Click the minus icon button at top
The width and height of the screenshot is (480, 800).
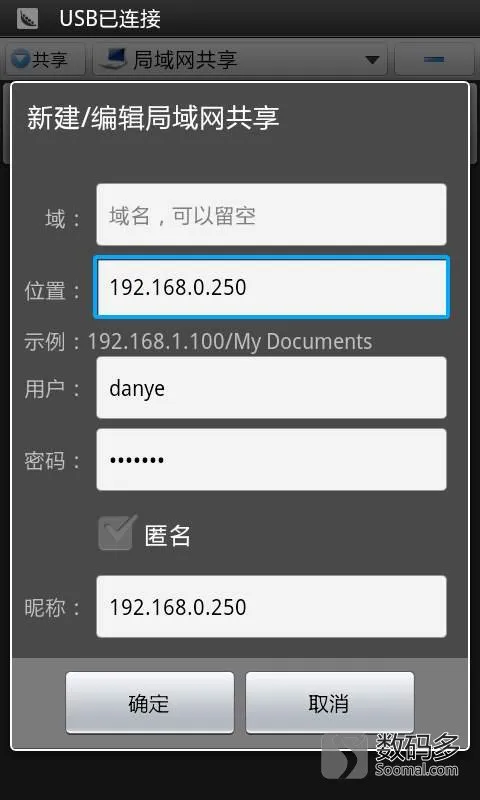pyautogui.click(x=434, y=60)
